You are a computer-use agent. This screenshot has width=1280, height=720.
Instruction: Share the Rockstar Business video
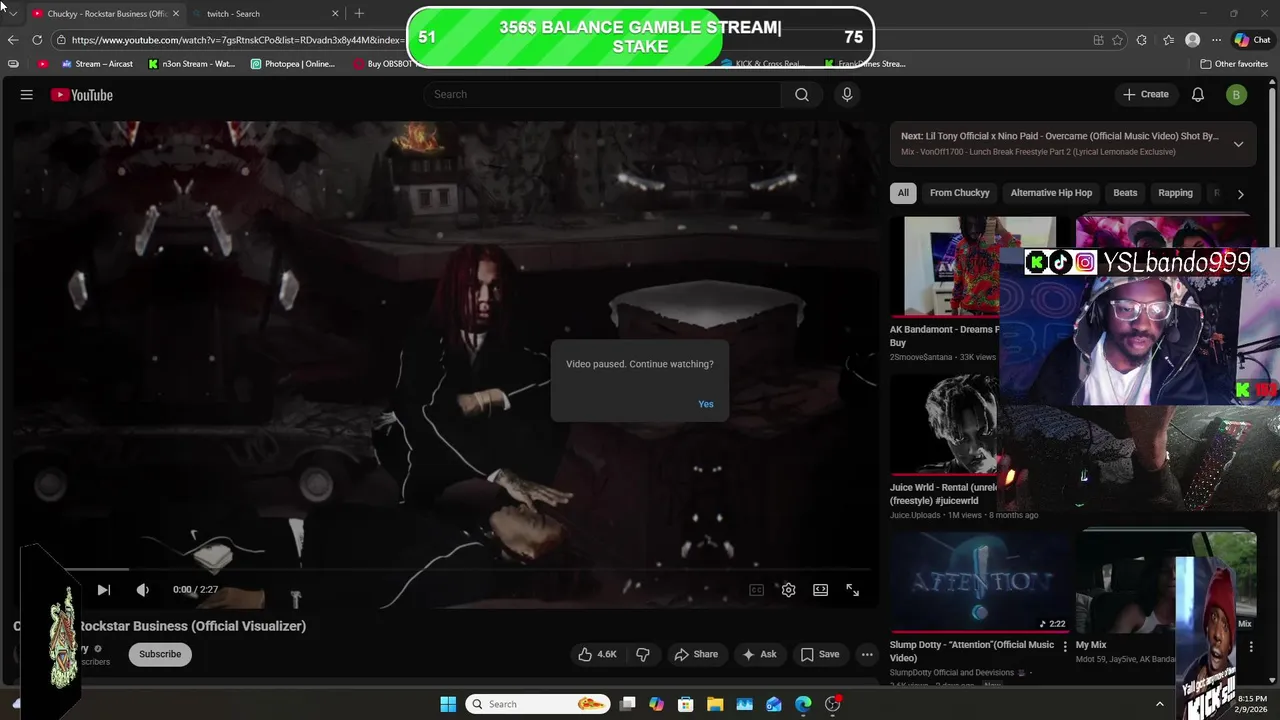pos(696,654)
